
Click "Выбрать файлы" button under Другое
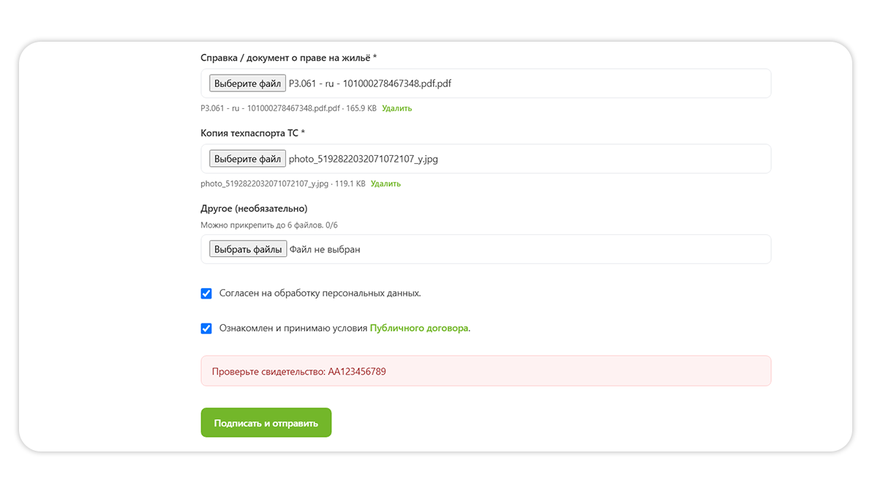tap(248, 249)
